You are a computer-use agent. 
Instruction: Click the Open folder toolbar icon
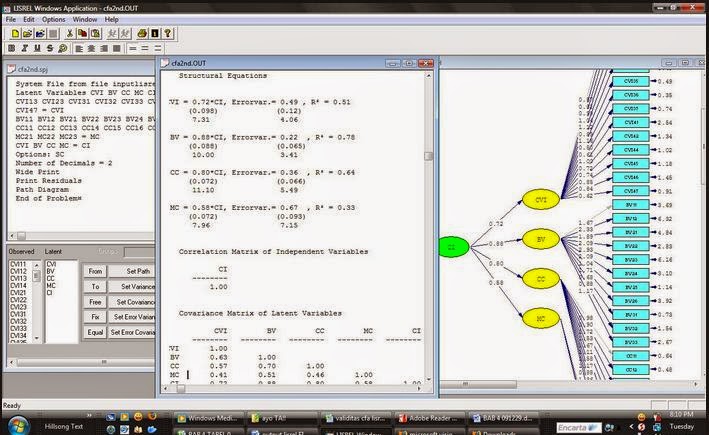pyautogui.click(x=28, y=33)
